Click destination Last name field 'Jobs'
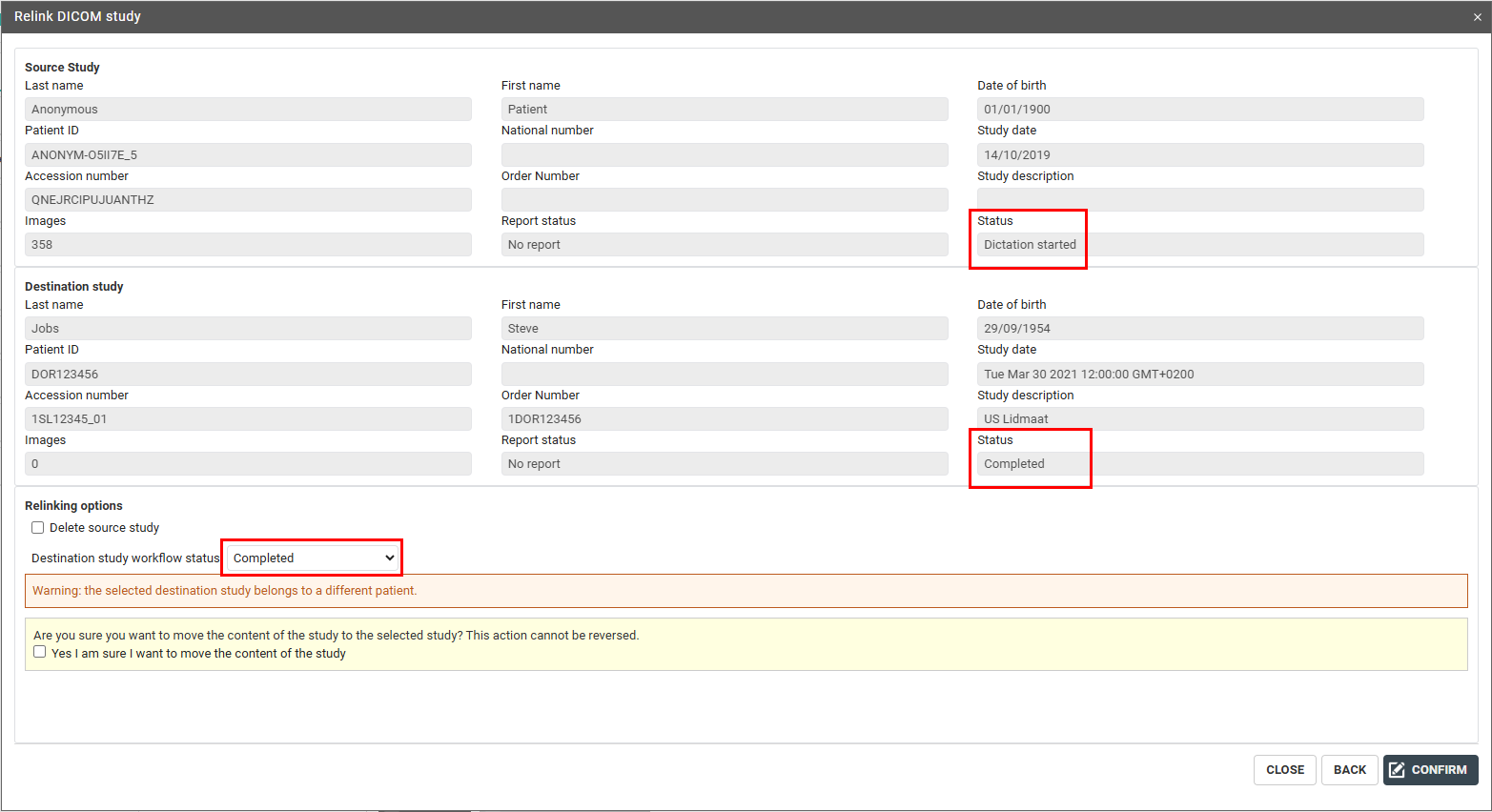The width and height of the screenshot is (1492, 812). pos(248,329)
